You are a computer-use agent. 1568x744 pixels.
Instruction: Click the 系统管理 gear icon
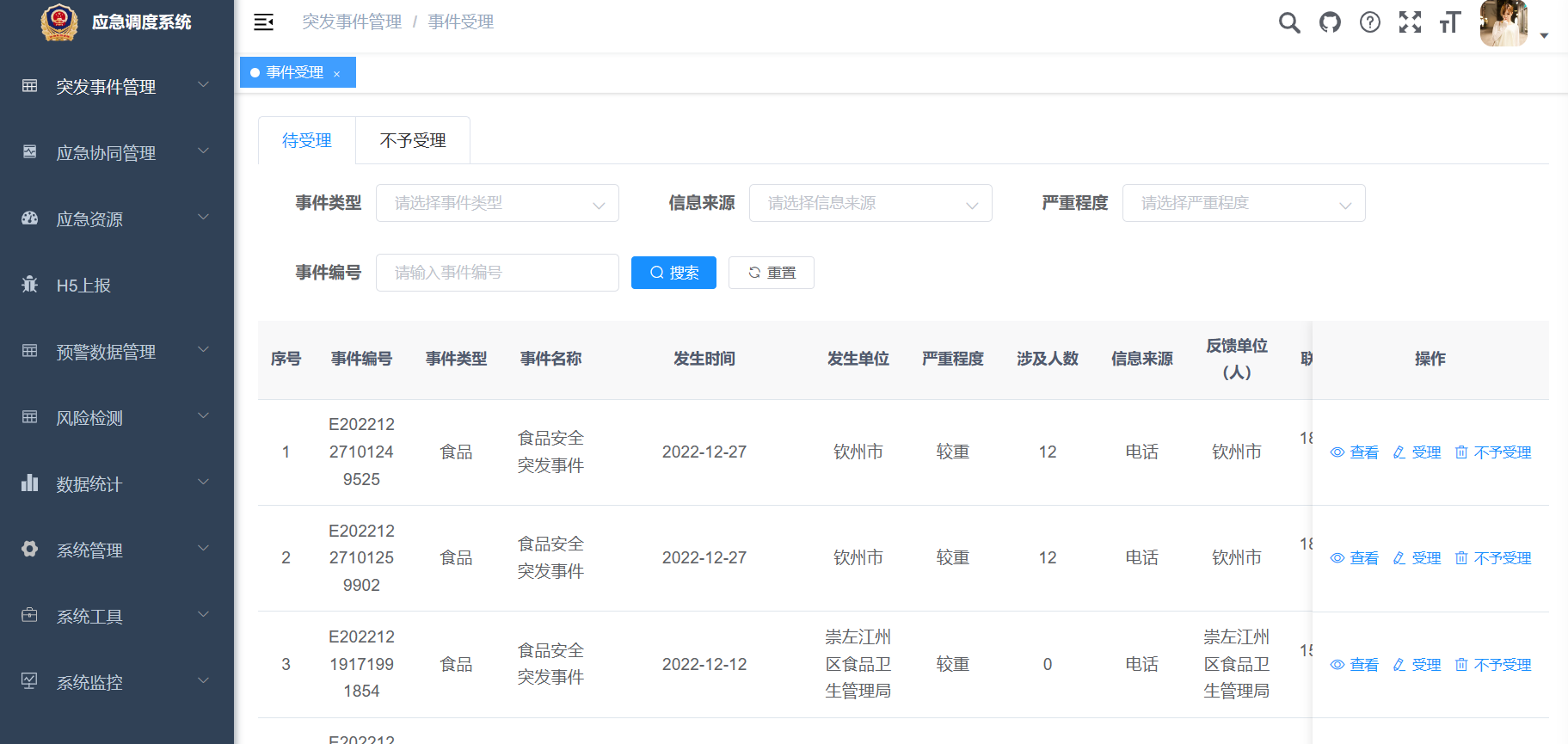[29, 549]
